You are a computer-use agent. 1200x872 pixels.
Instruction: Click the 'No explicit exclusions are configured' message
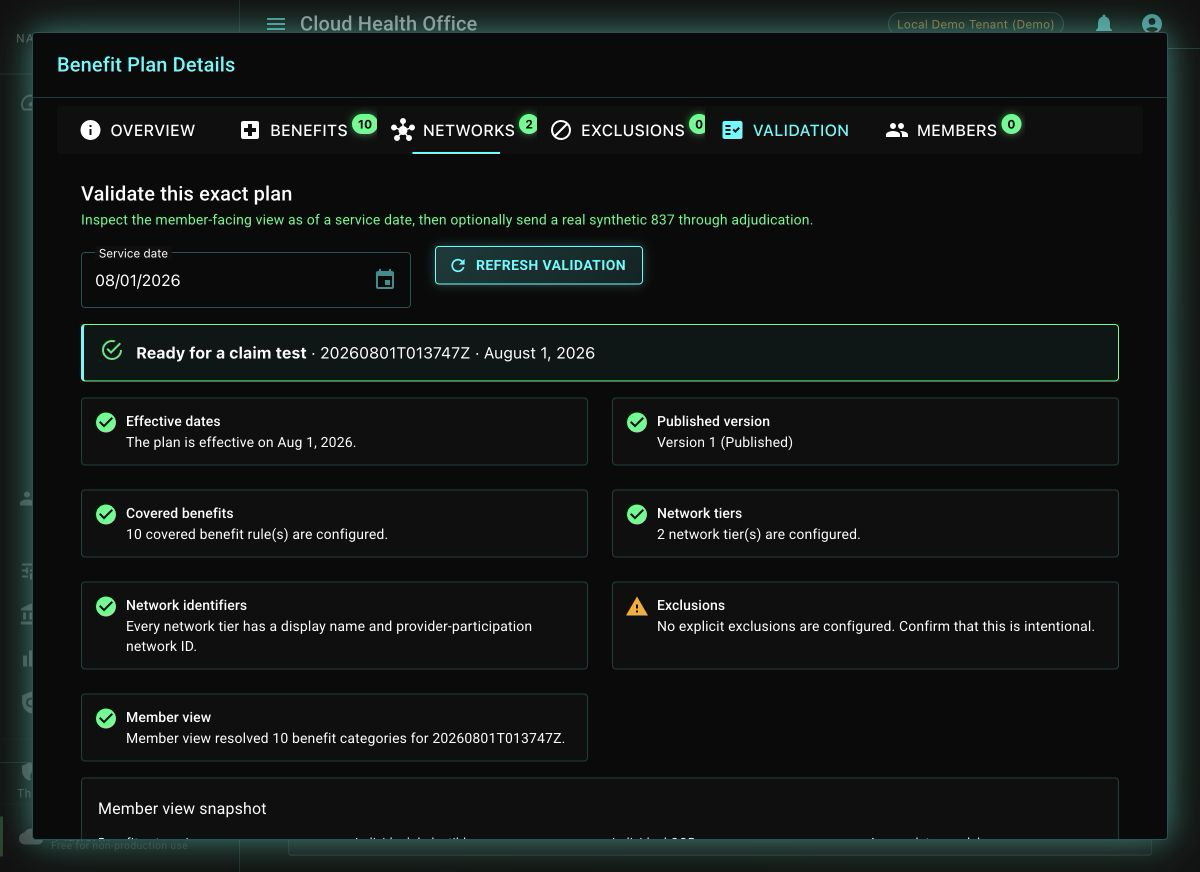[x=876, y=626]
